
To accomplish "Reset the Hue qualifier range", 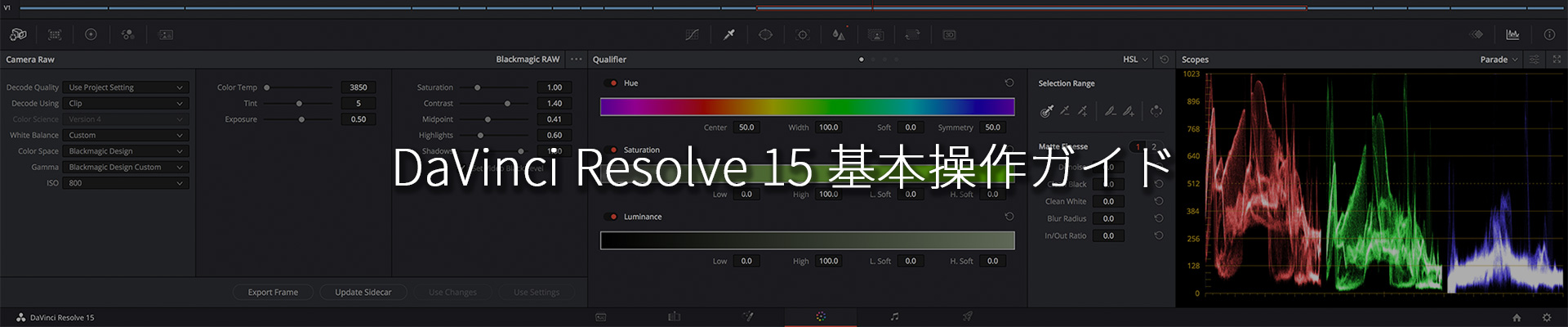I will click(1009, 83).
